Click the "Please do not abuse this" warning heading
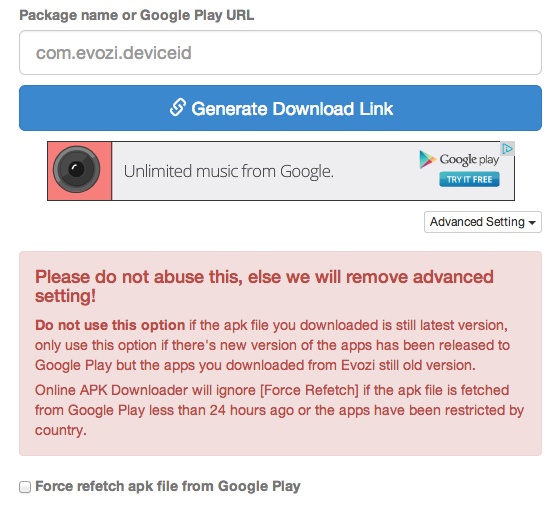The width and height of the screenshot is (546, 509). click(264, 286)
